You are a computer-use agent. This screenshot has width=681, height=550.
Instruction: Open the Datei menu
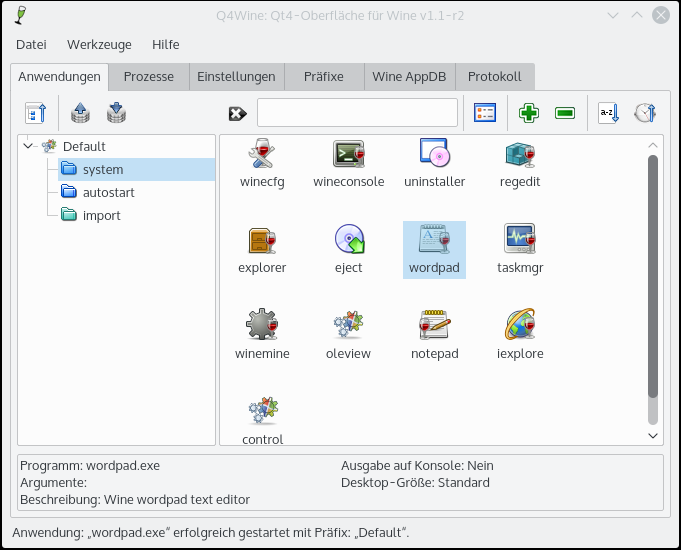[x=31, y=45]
